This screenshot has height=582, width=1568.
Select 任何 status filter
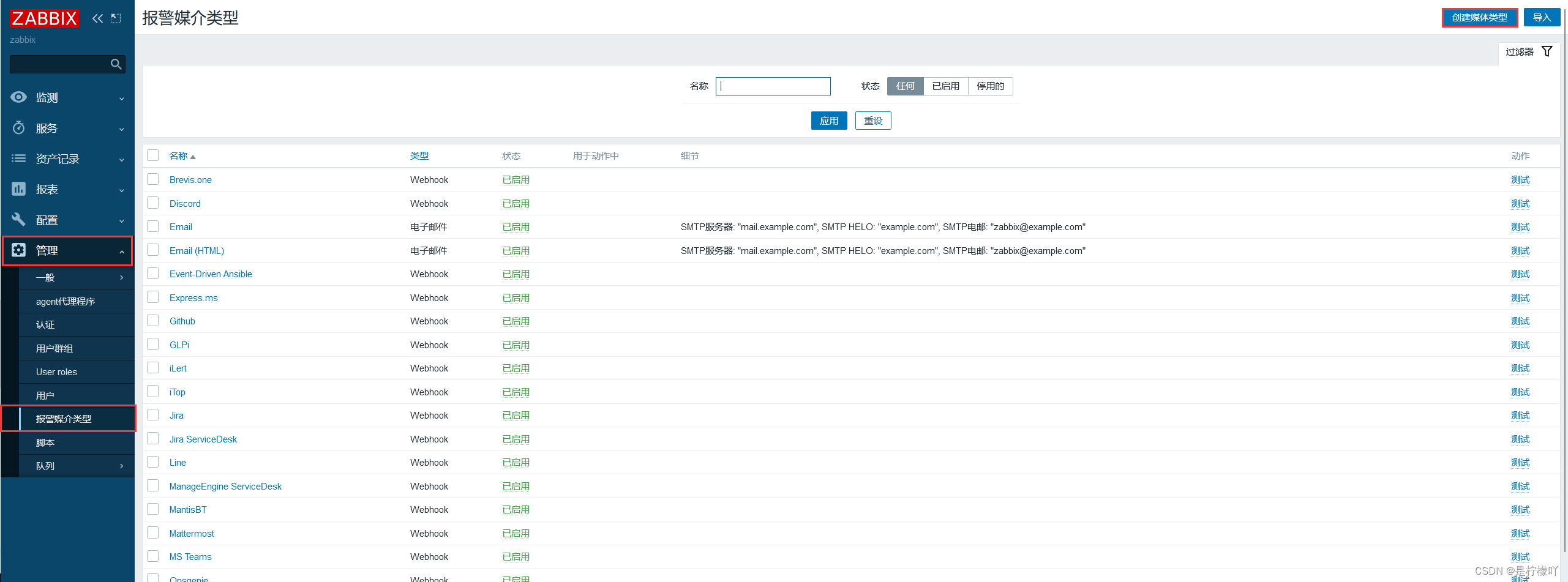click(x=905, y=86)
